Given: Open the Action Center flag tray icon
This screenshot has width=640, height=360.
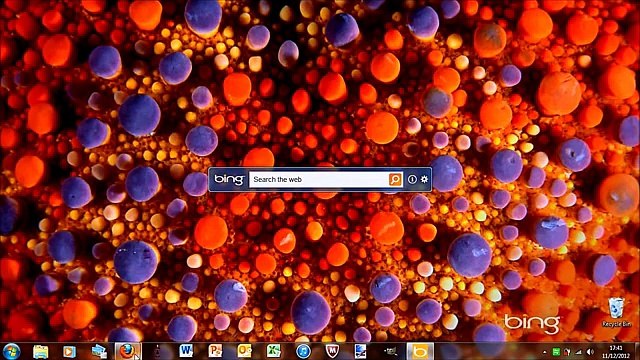Looking at the screenshot, I should point(567,351).
